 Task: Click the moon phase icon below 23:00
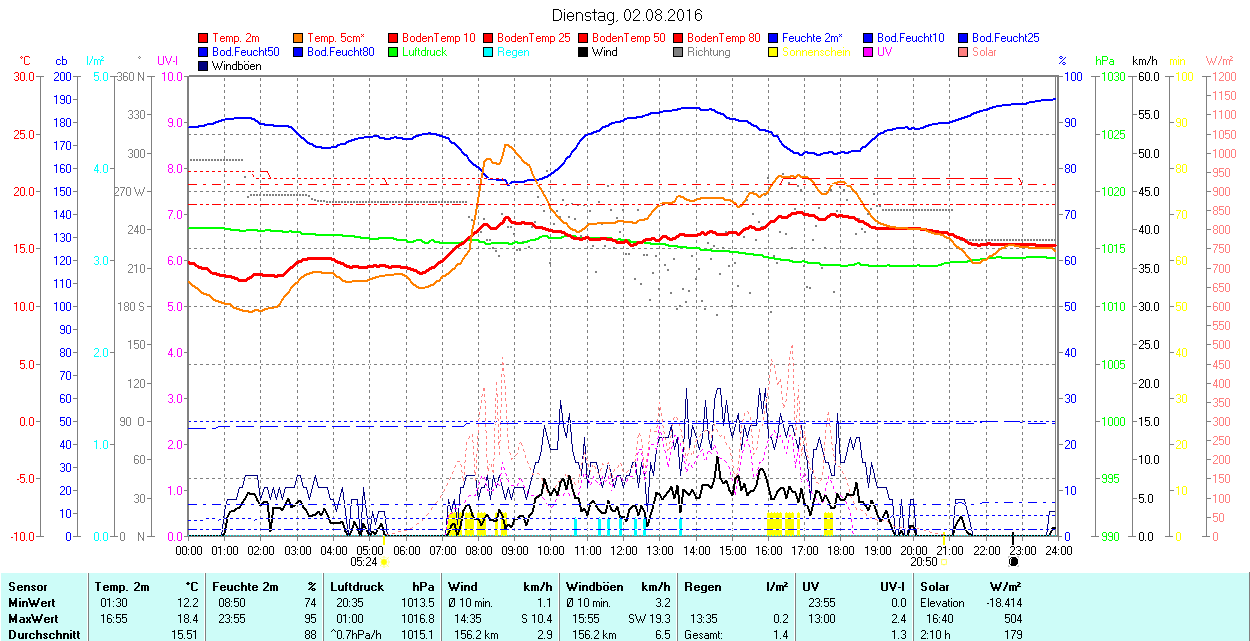coord(1014,562)
